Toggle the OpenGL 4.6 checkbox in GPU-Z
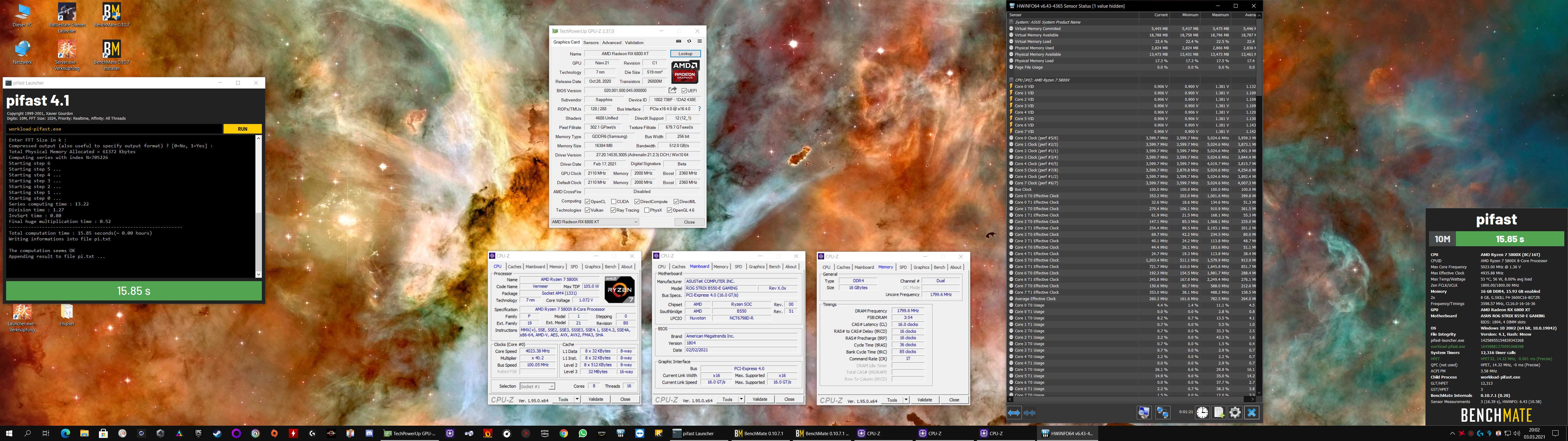The image size is (1568, 441). [x=669, y=211]
